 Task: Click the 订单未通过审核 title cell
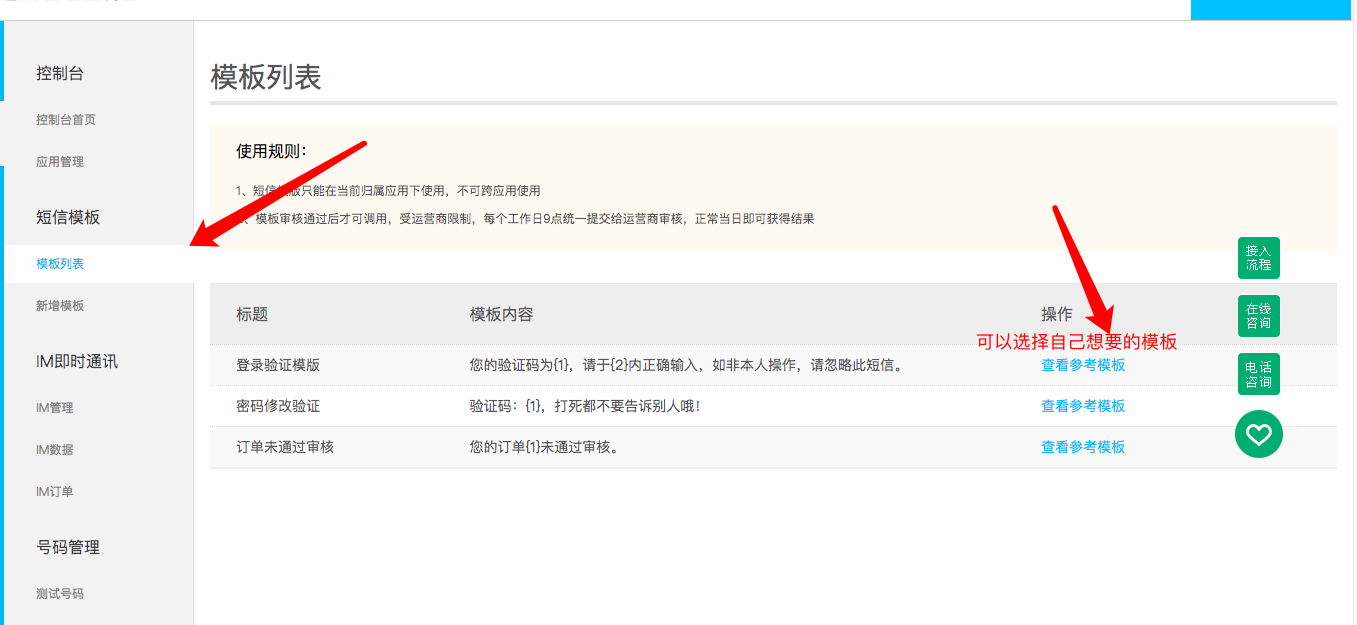pyautogui.click(x=285, y=447)
